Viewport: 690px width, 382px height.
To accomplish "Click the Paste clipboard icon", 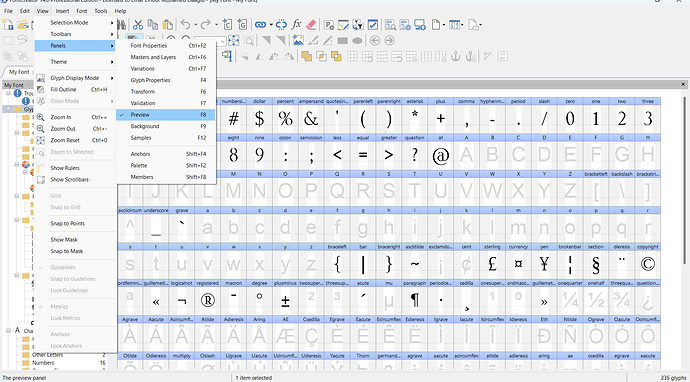I will click(x=168, y=25).
